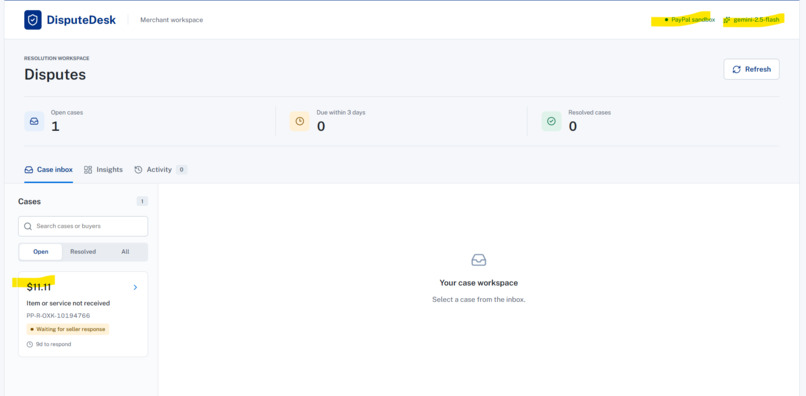The height and width of the screenshot is (396, 806).
Task: Click the Waiting for seller response badge
Action: 68,329
